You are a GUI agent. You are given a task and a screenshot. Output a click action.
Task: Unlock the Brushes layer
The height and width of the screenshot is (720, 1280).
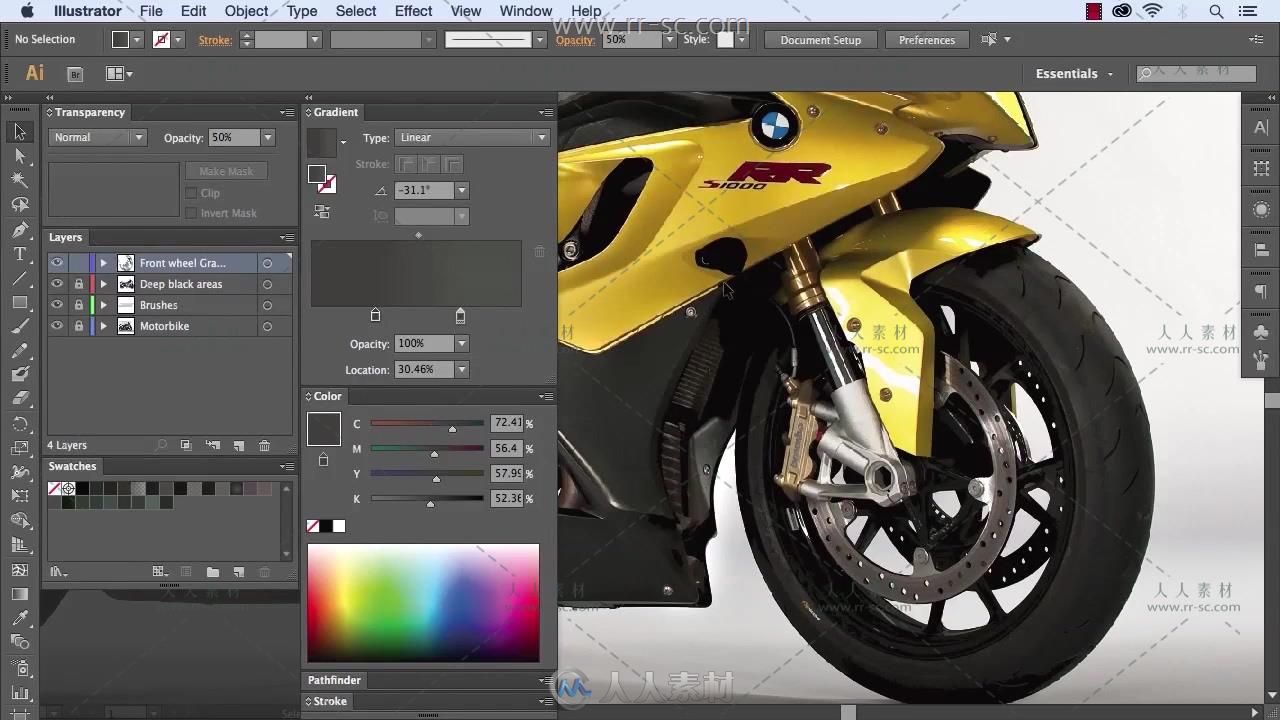tap(78, 305)
